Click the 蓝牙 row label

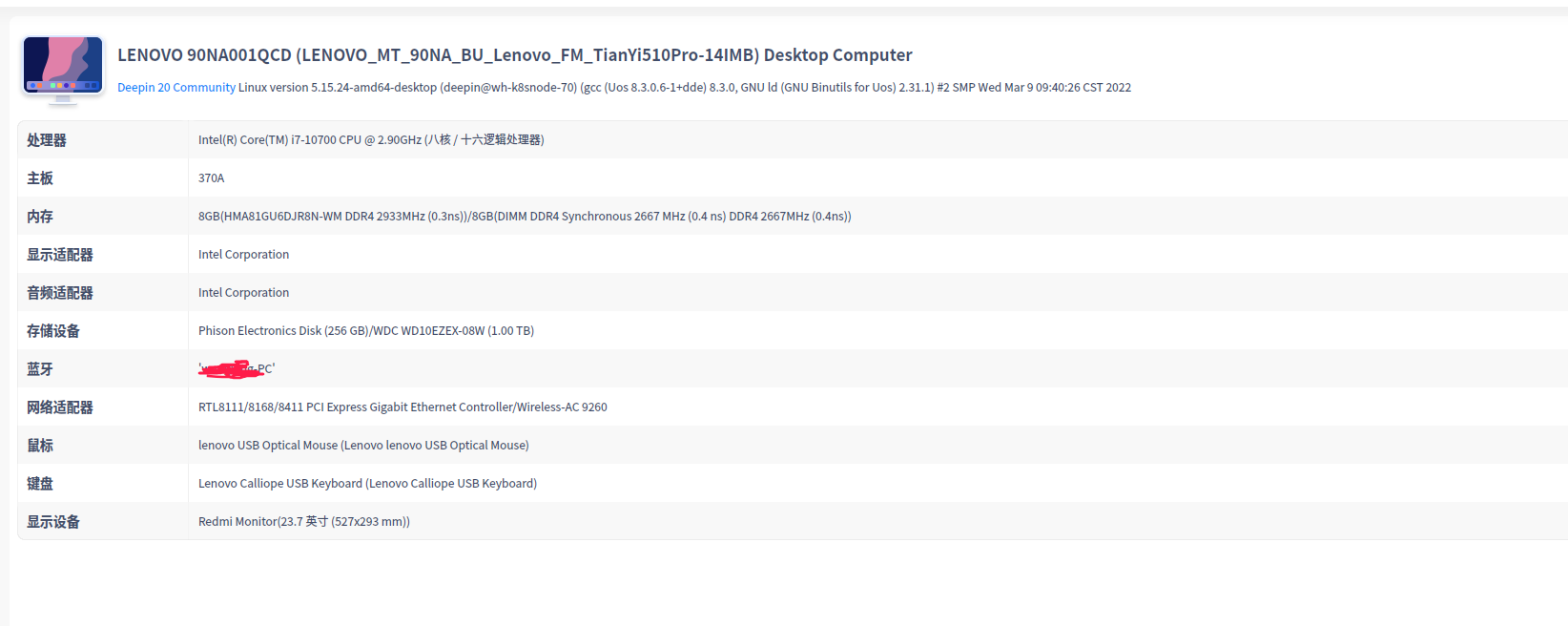(x=40, y=369)
